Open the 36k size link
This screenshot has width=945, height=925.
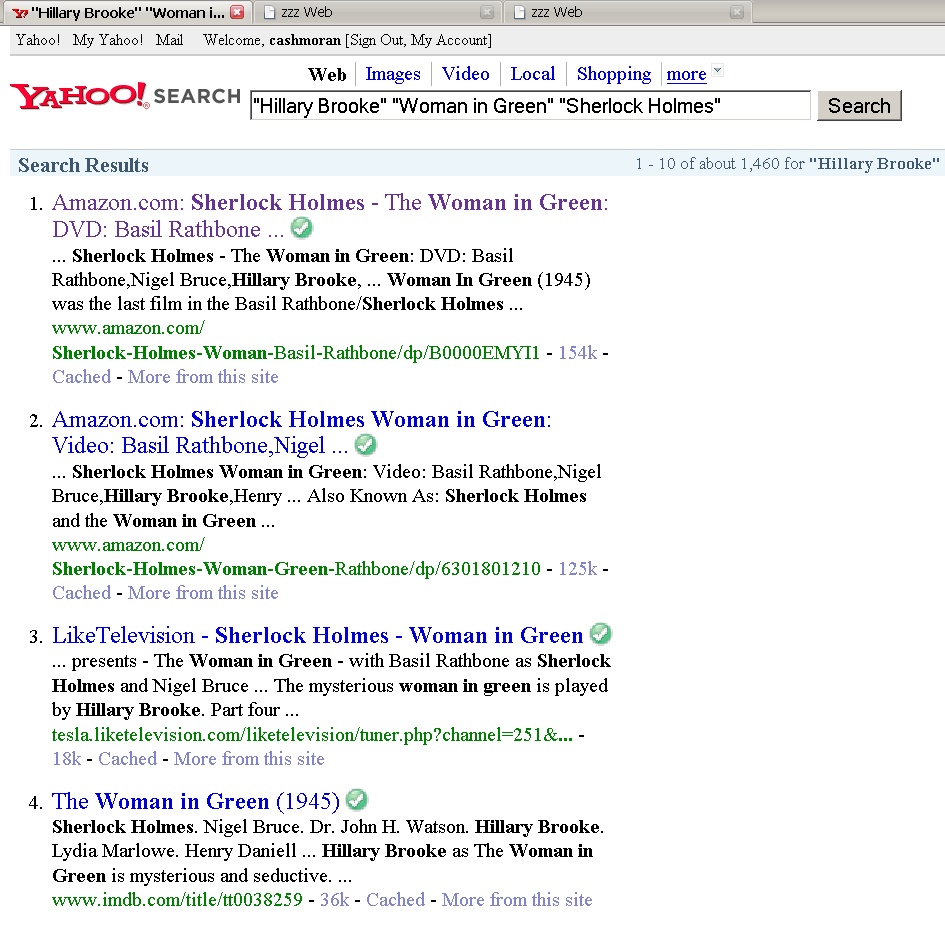(x=334, y=900)
